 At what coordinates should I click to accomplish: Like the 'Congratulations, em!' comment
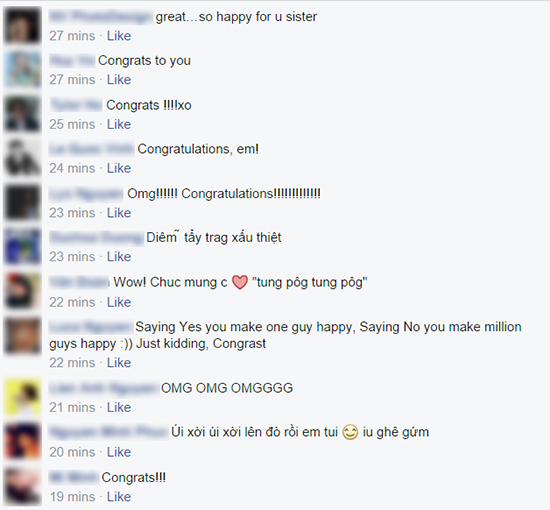tap(119, 168)
